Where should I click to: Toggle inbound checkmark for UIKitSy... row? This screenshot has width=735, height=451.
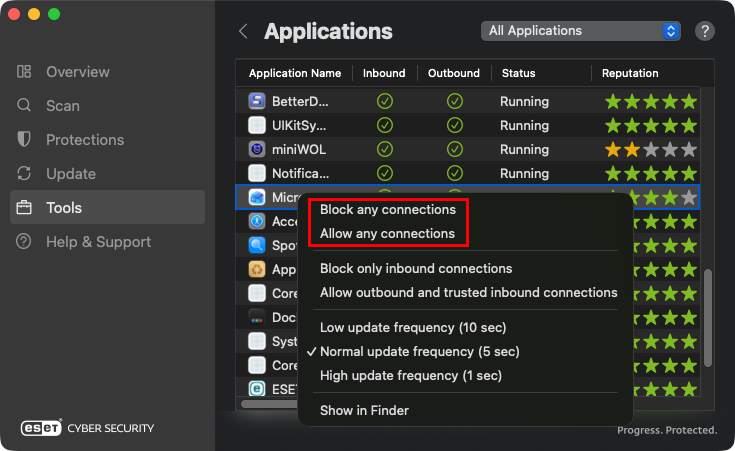click(x=385, y=125)
